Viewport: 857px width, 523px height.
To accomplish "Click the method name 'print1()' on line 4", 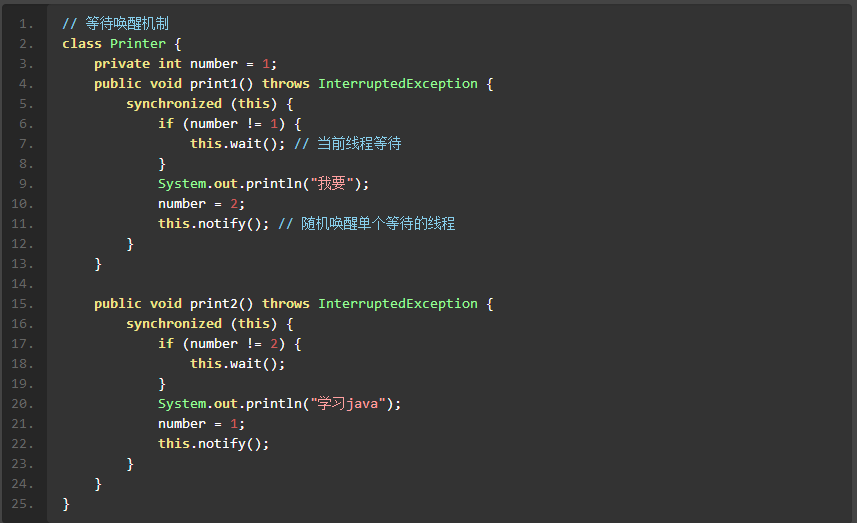I will pyautogui.click(x=222, y=84).
